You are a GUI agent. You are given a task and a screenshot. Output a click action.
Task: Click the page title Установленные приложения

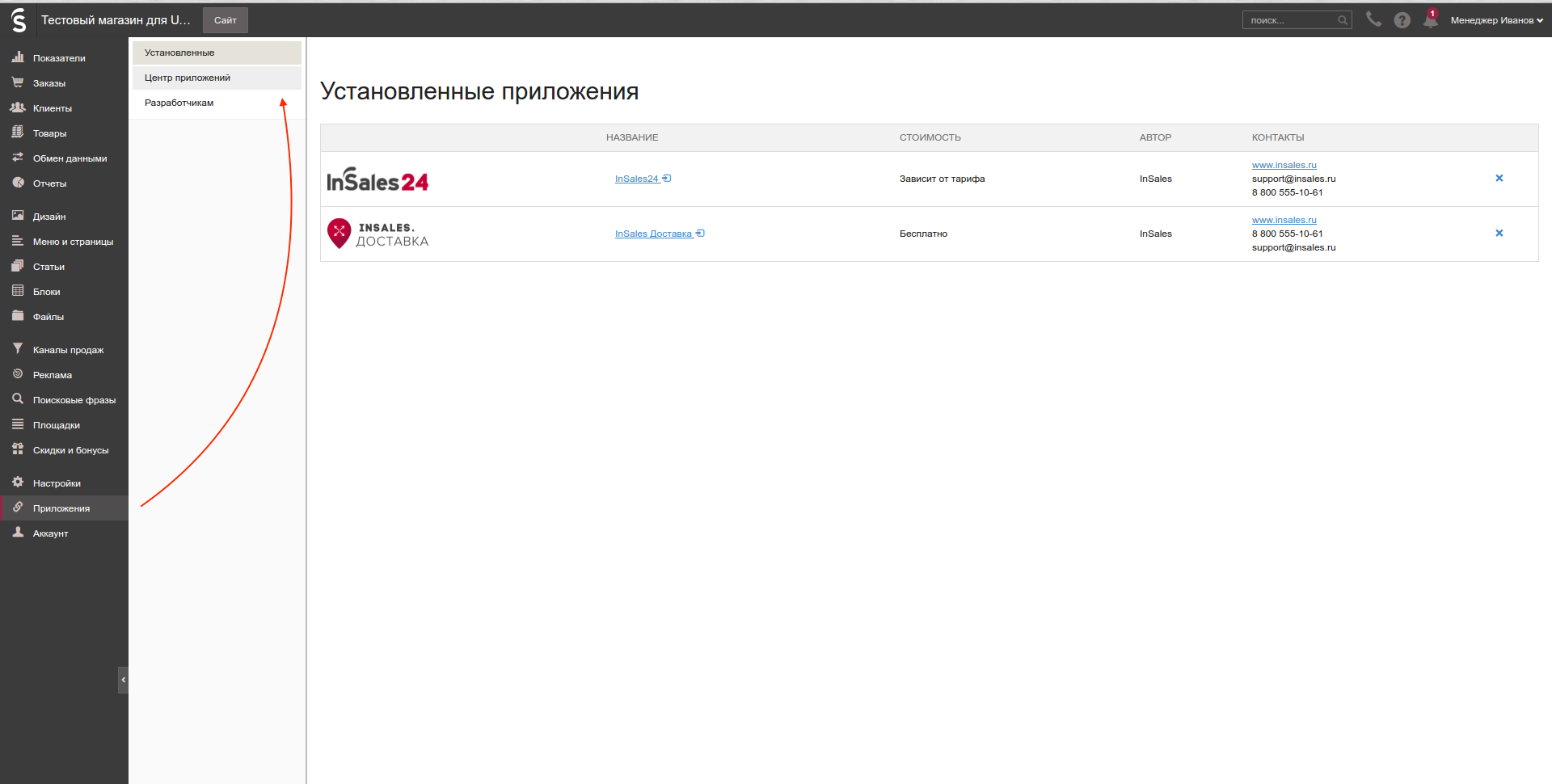click(479, 91)
